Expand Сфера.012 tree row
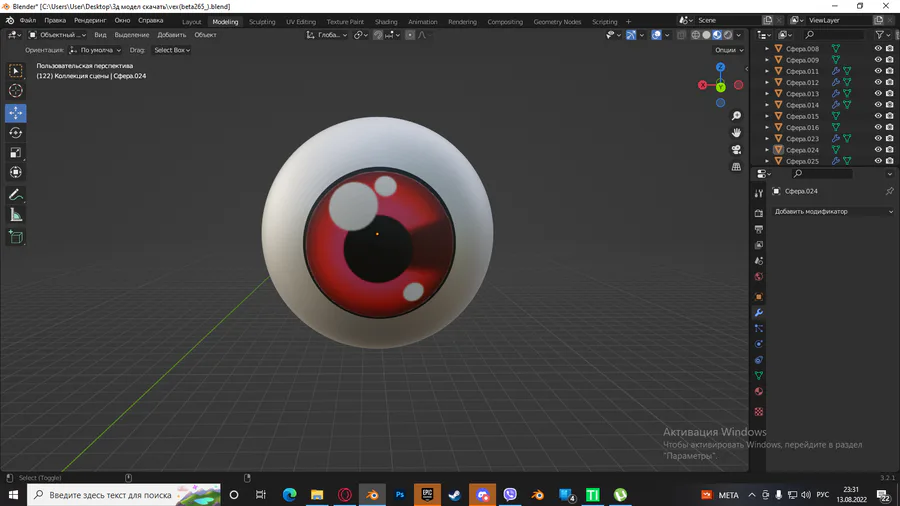Image resolution: width=900 pixels, height=506 pixels. click(767, 83)
